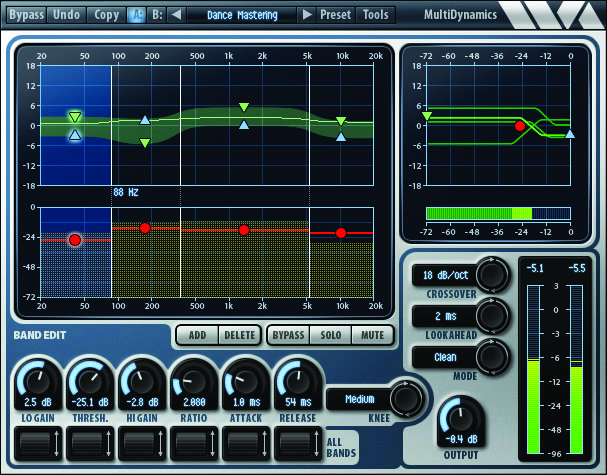
Task: Click the 54 ms release value
Action: [298, 402]
